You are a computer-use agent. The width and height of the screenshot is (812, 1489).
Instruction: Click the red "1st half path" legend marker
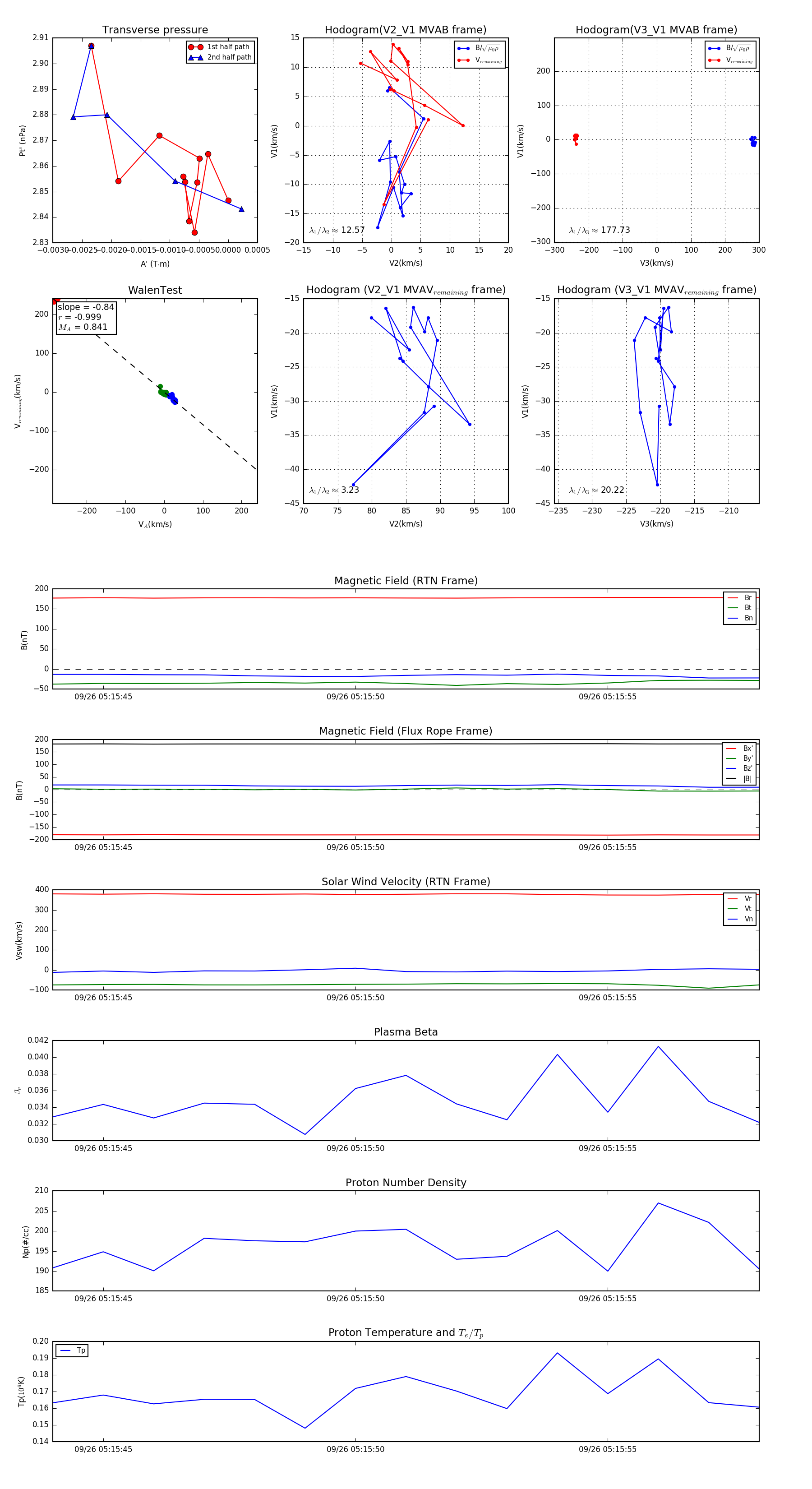coord(195,47)
